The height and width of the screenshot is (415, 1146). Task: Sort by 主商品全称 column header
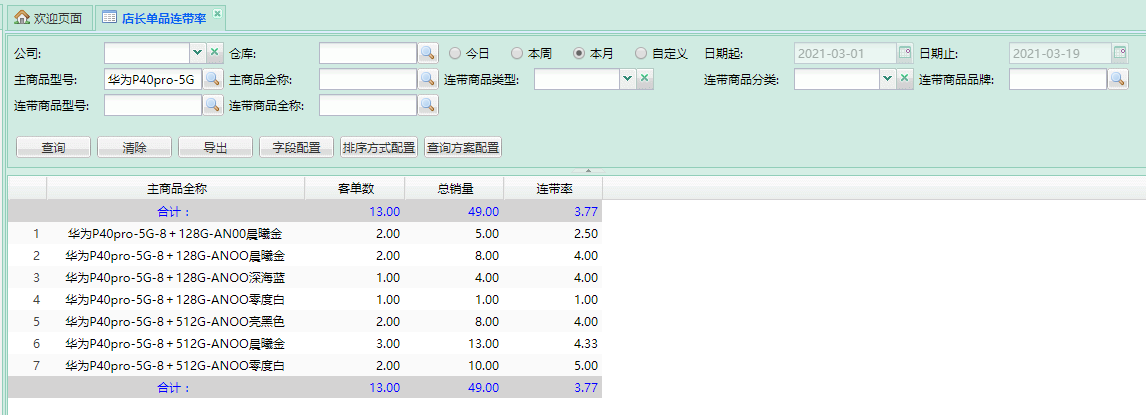[175, 189]
